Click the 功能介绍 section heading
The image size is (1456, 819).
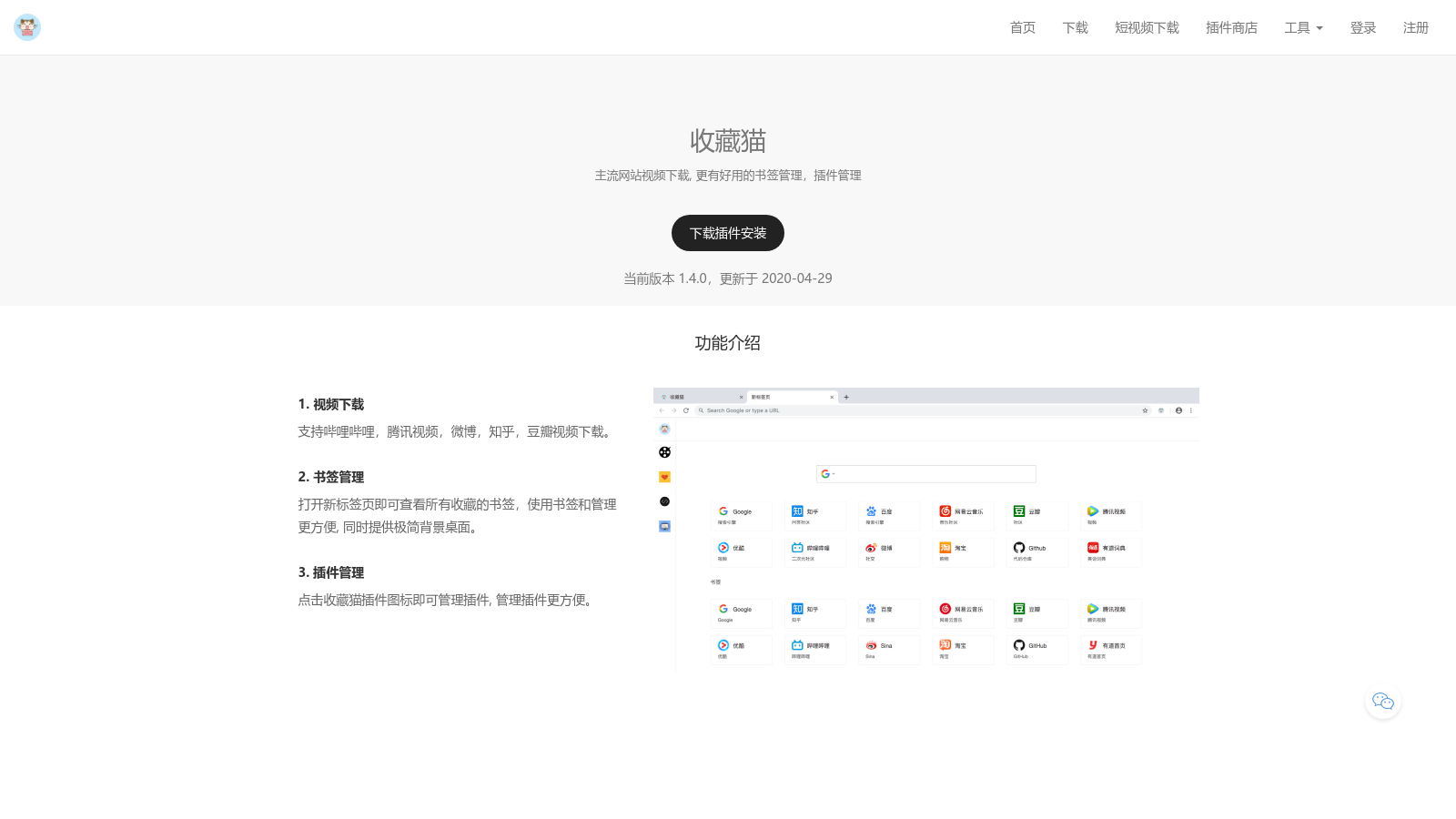coord(728,343)
